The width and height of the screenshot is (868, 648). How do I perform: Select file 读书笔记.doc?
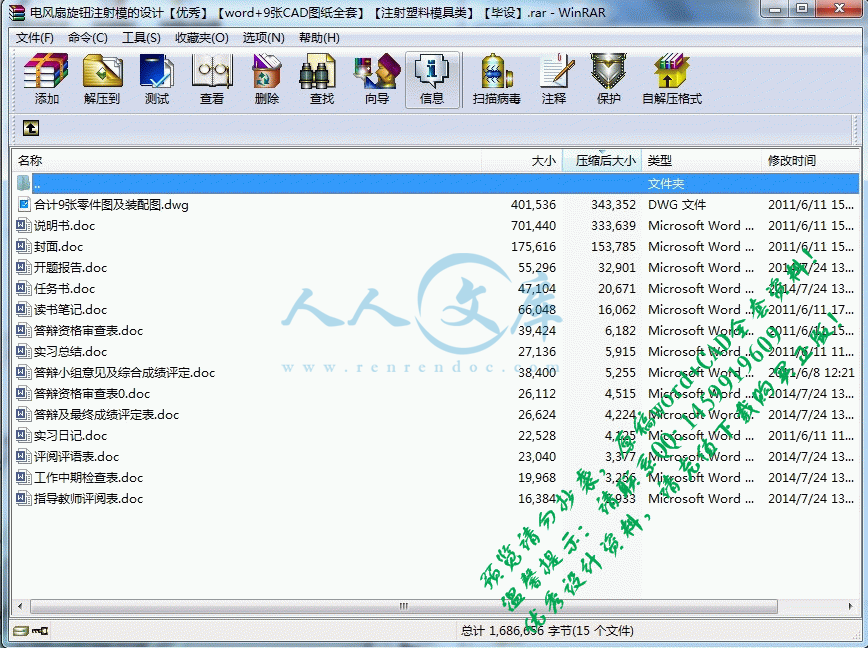(x=70, y=310)
